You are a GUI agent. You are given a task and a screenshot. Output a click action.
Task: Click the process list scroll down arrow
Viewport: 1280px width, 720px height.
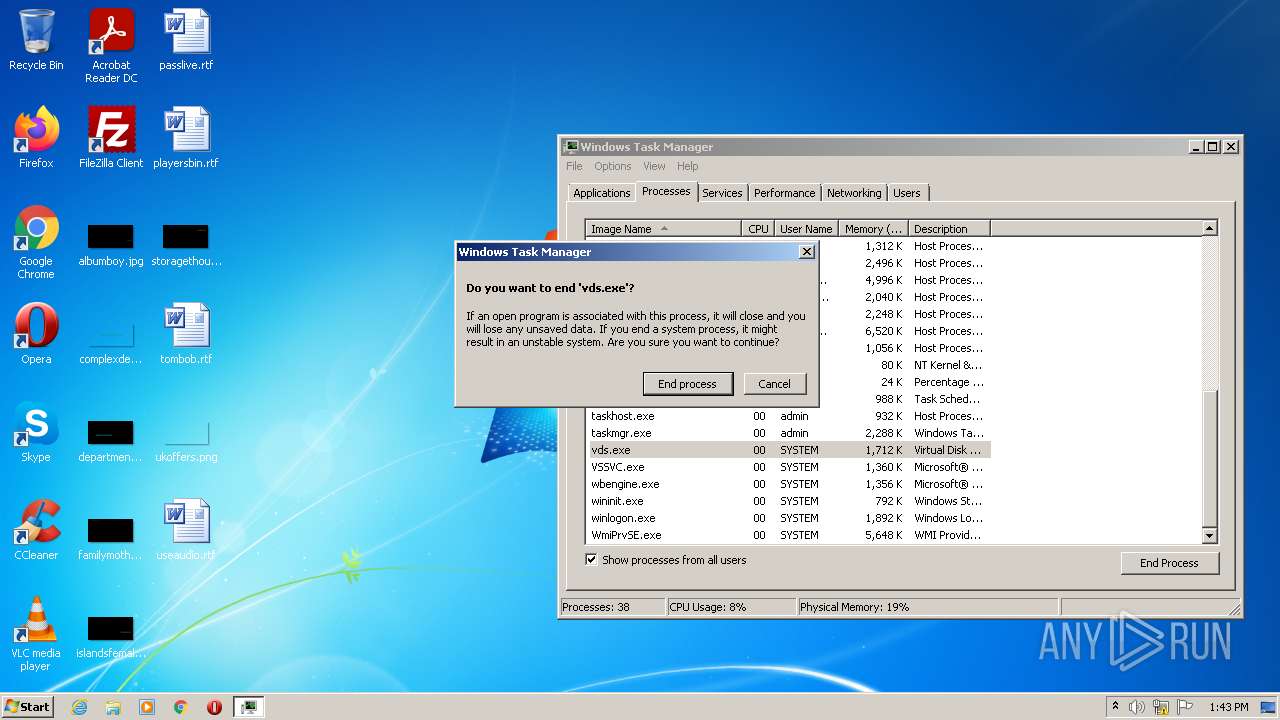tap(1209, 536)
